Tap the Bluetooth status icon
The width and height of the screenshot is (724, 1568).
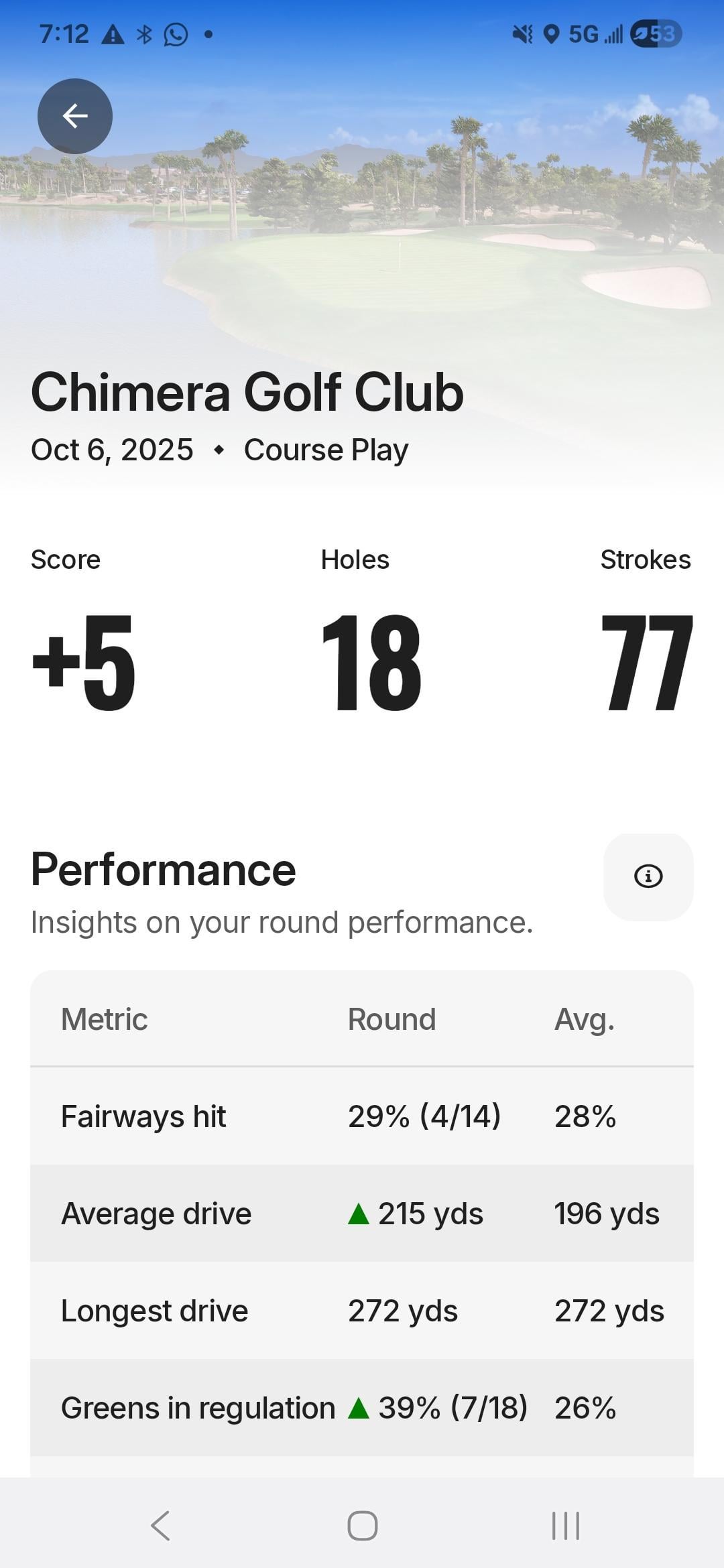(144, 34)
